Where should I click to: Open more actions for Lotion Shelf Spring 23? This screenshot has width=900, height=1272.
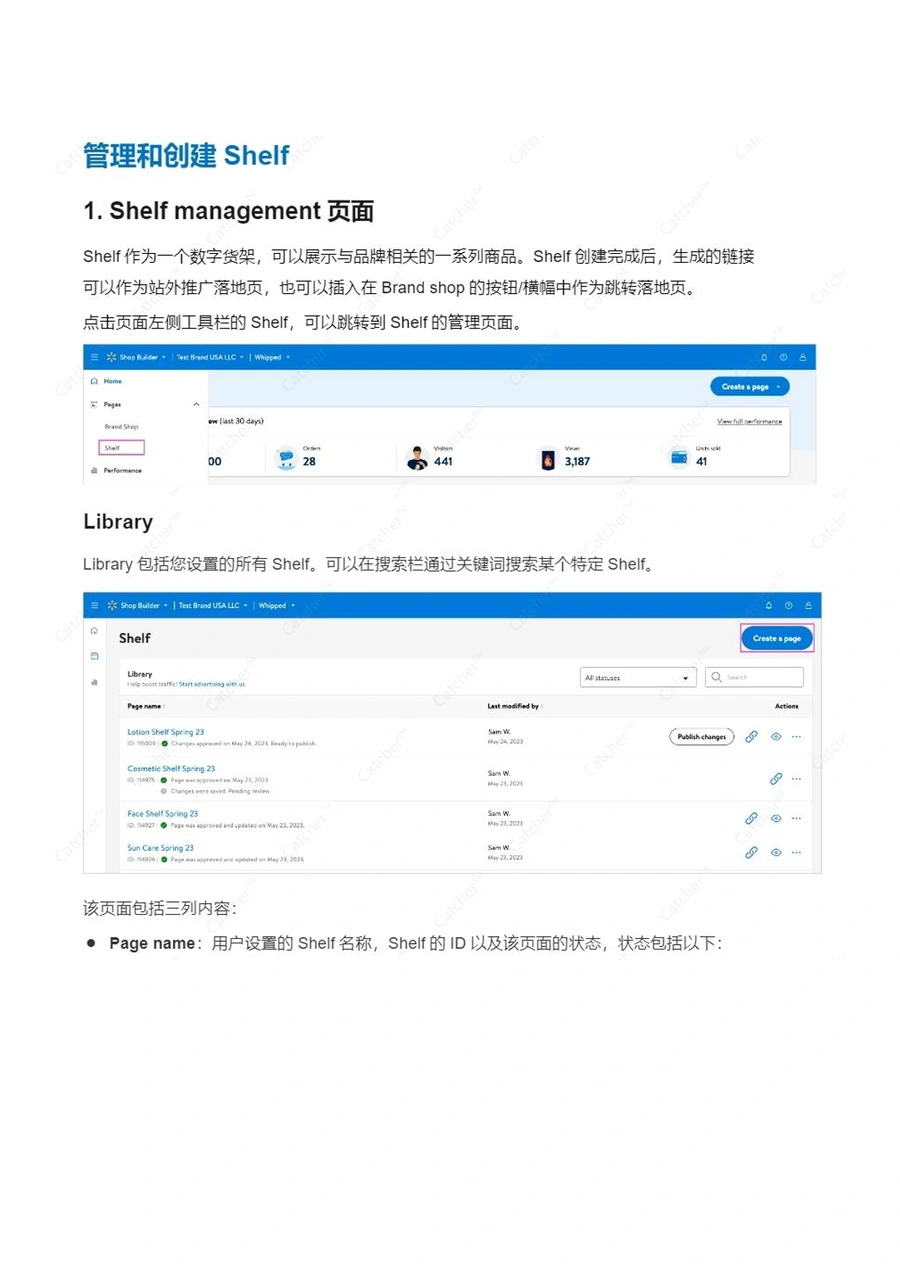(796, 737)
